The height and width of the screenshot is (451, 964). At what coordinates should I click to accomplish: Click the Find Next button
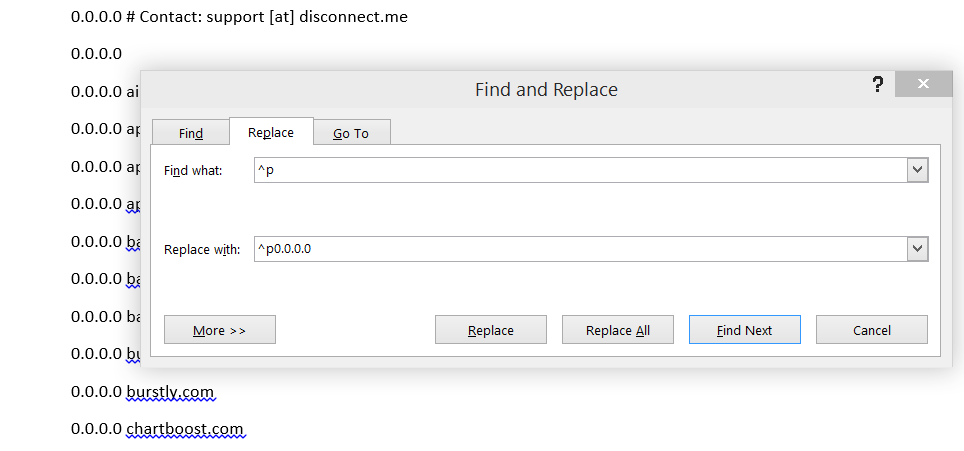point(745,330)
